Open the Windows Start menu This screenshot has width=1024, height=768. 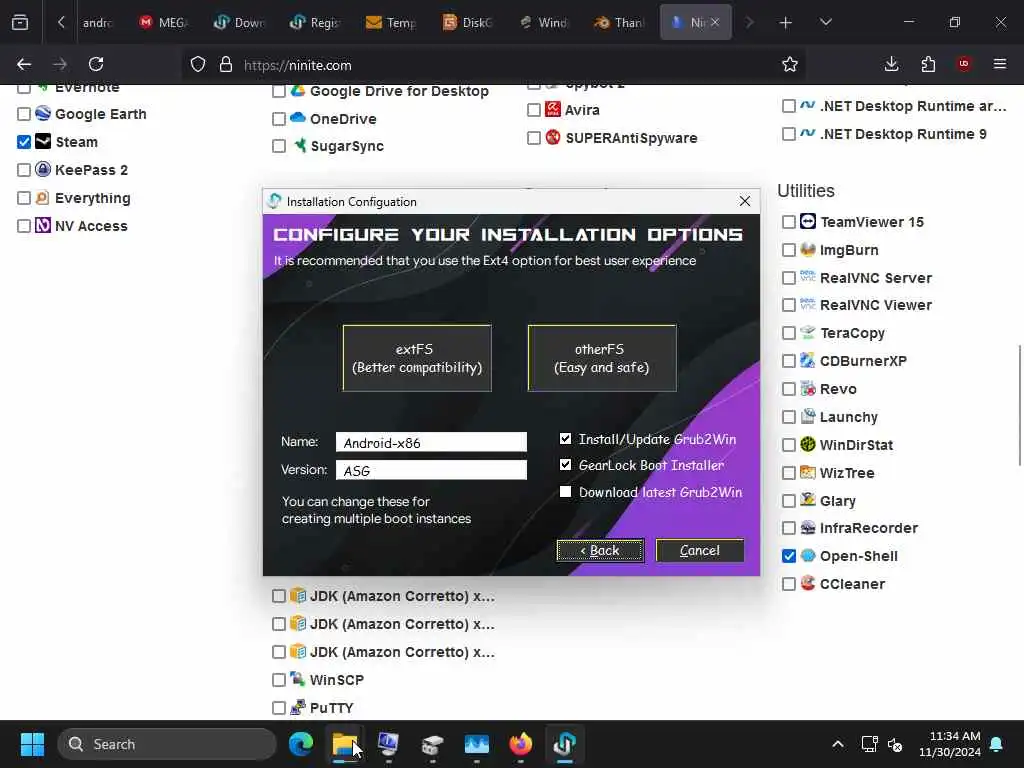[x=32, y=744]
